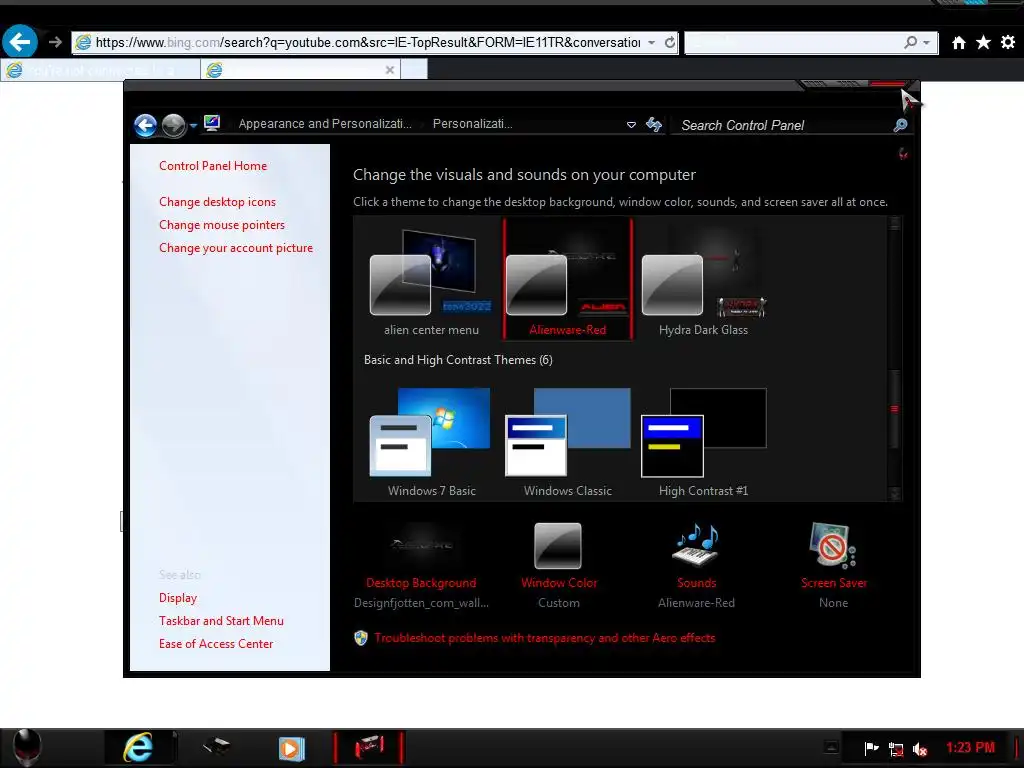Show hidden tray icons button
The width and height of the screenshot is (1024, 768).
click(831, 746)
